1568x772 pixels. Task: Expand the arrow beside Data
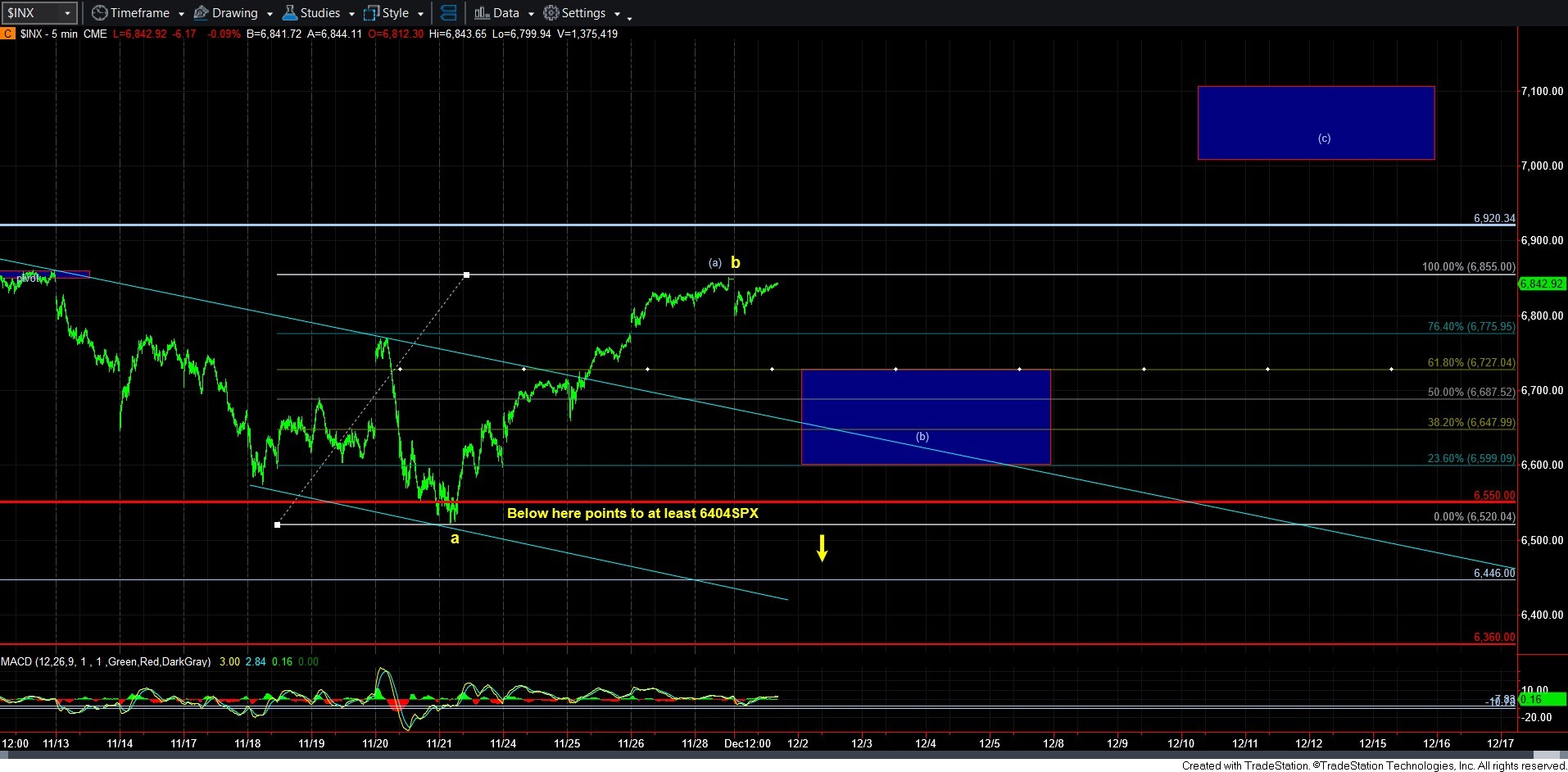click(531, 14)
